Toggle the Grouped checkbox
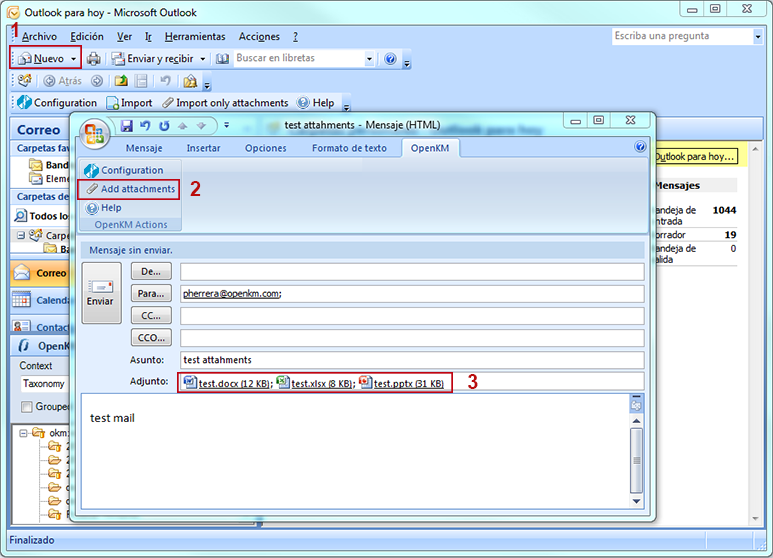 point(27,407)
